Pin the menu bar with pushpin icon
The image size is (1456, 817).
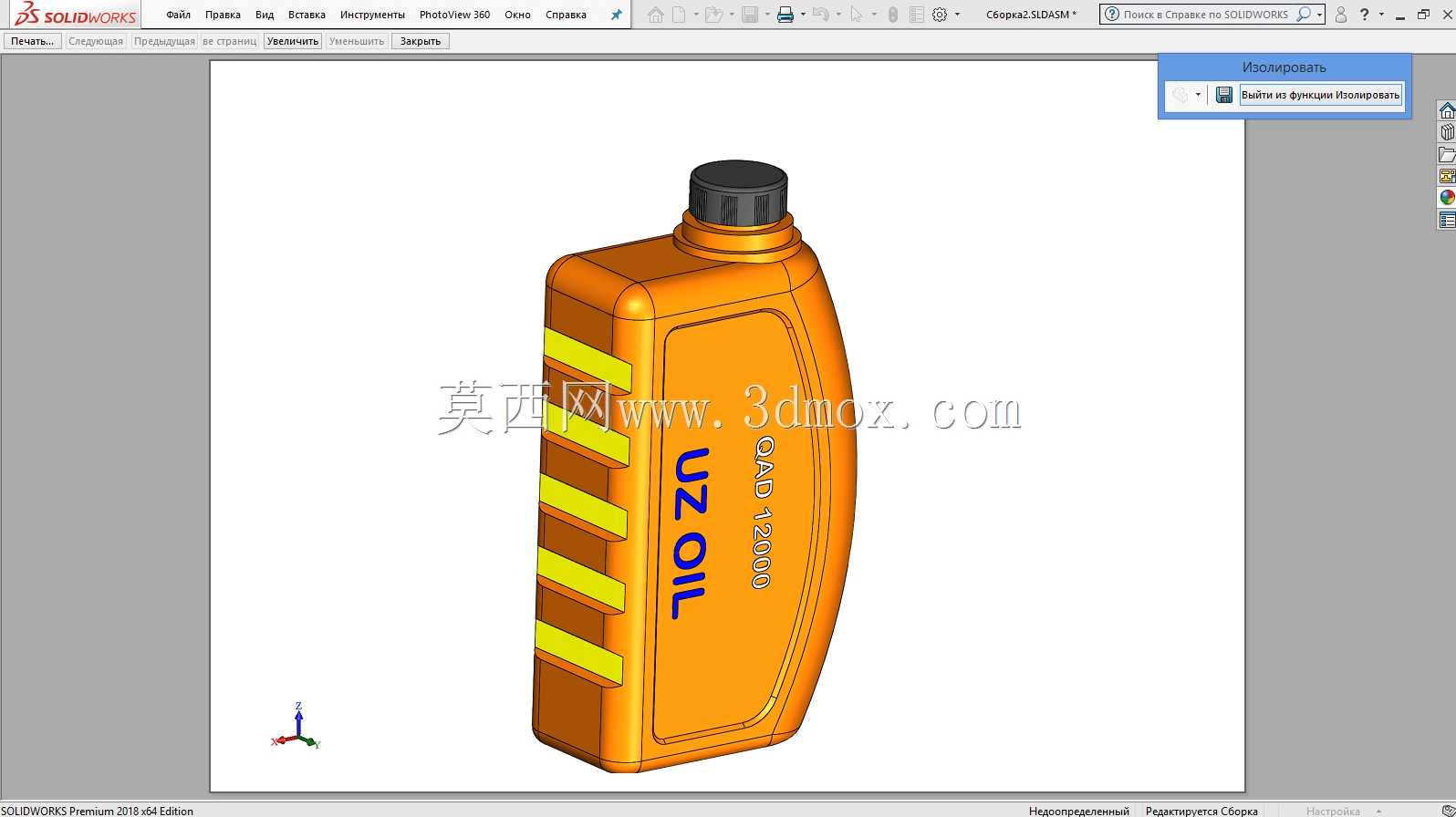point(616,15)
